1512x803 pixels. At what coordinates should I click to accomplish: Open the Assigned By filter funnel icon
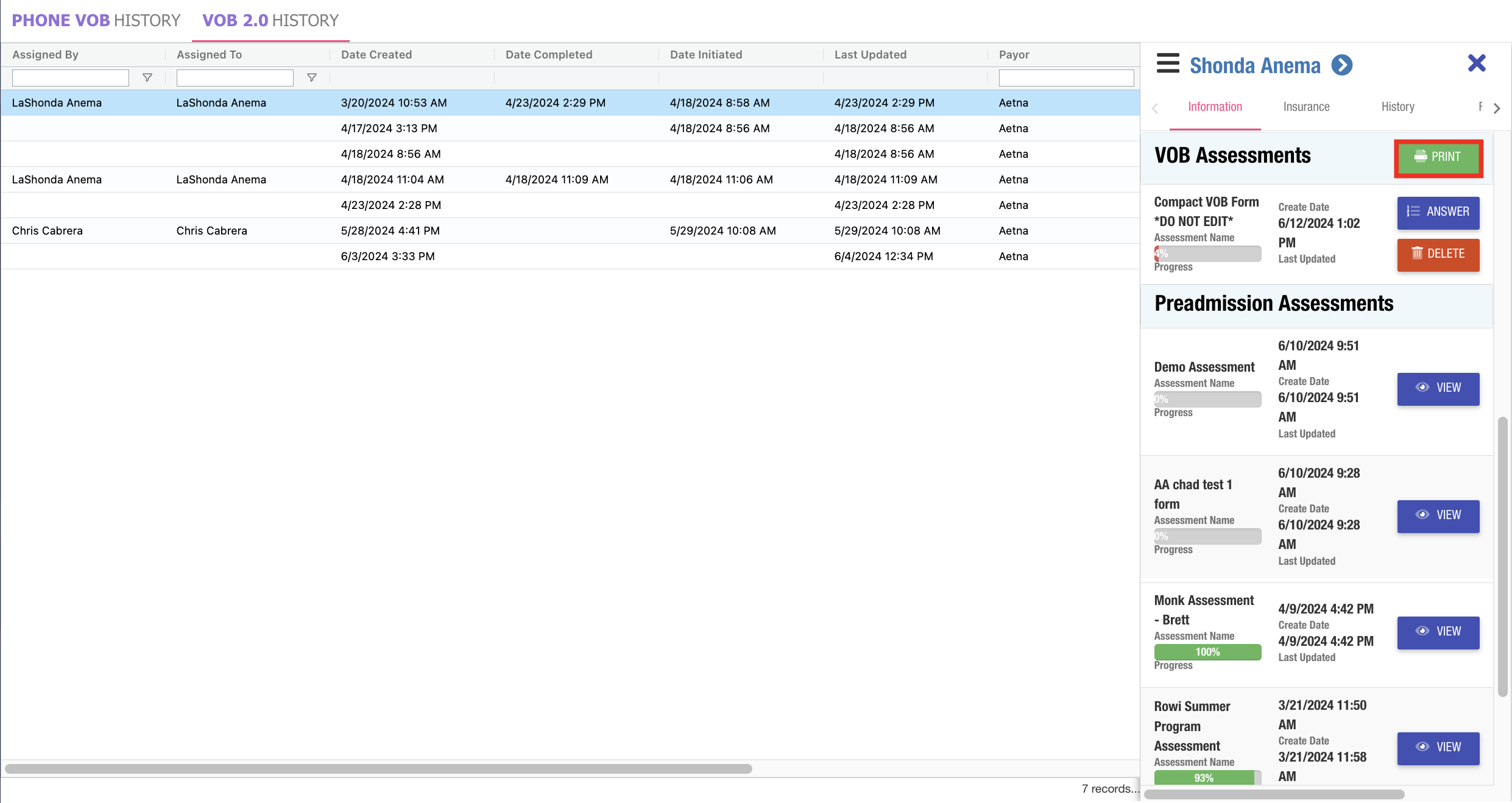pos(147,77)
